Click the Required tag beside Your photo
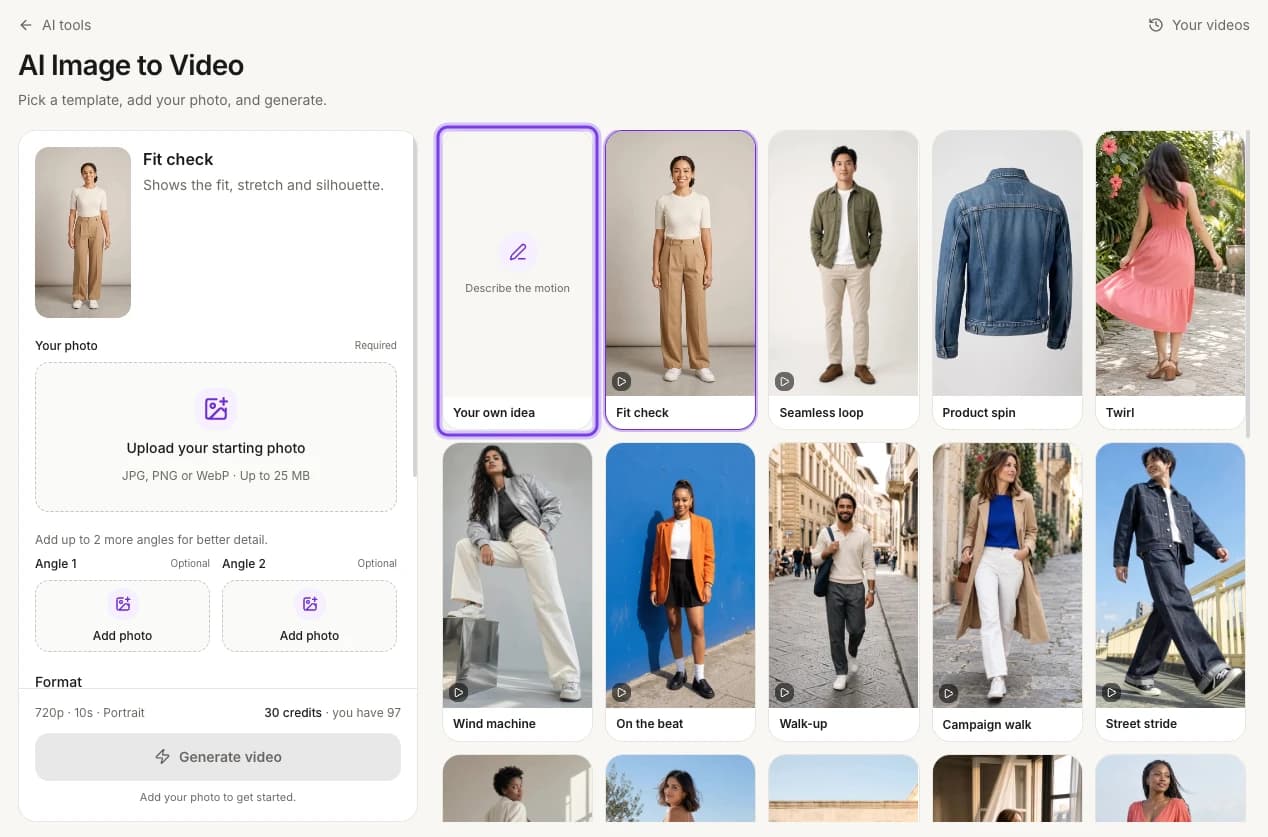The height and width of the screenshot is (837, 1268). tap(376, 345)
